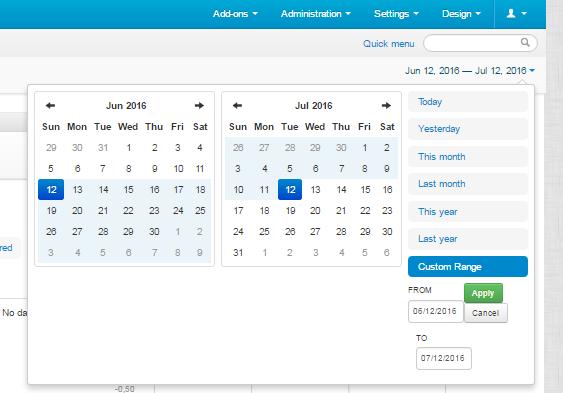Viewport: 563px width, 393px height.
Task: Pick July 20 in the Jul 2016 calendar
Action: coord(315,211)
